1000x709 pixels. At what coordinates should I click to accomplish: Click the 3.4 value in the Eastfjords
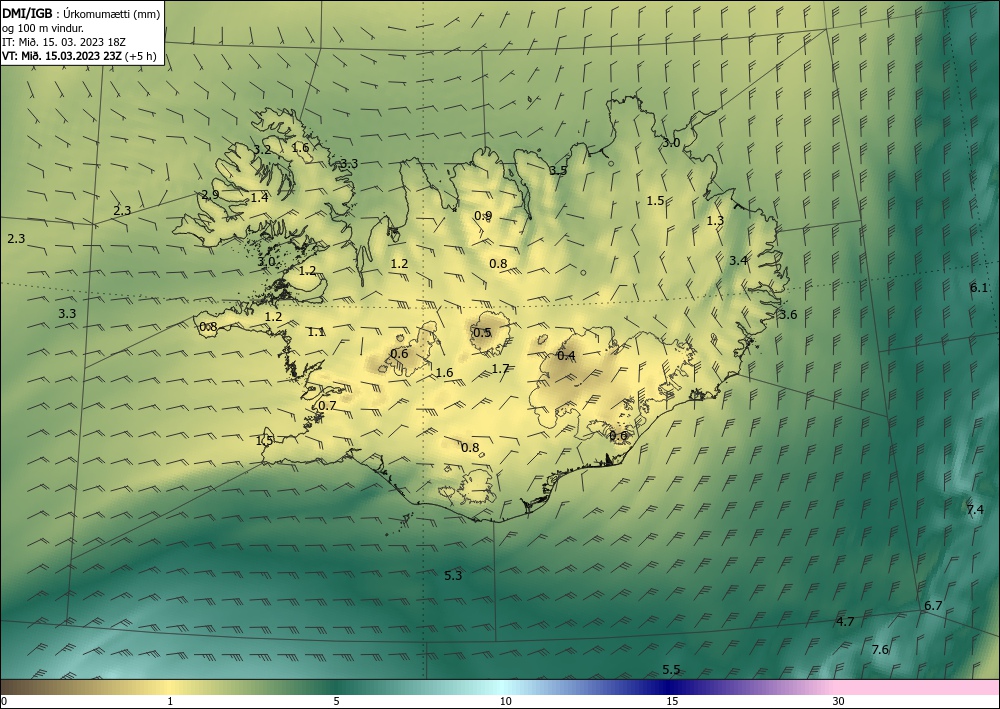[x=739, y=260]
